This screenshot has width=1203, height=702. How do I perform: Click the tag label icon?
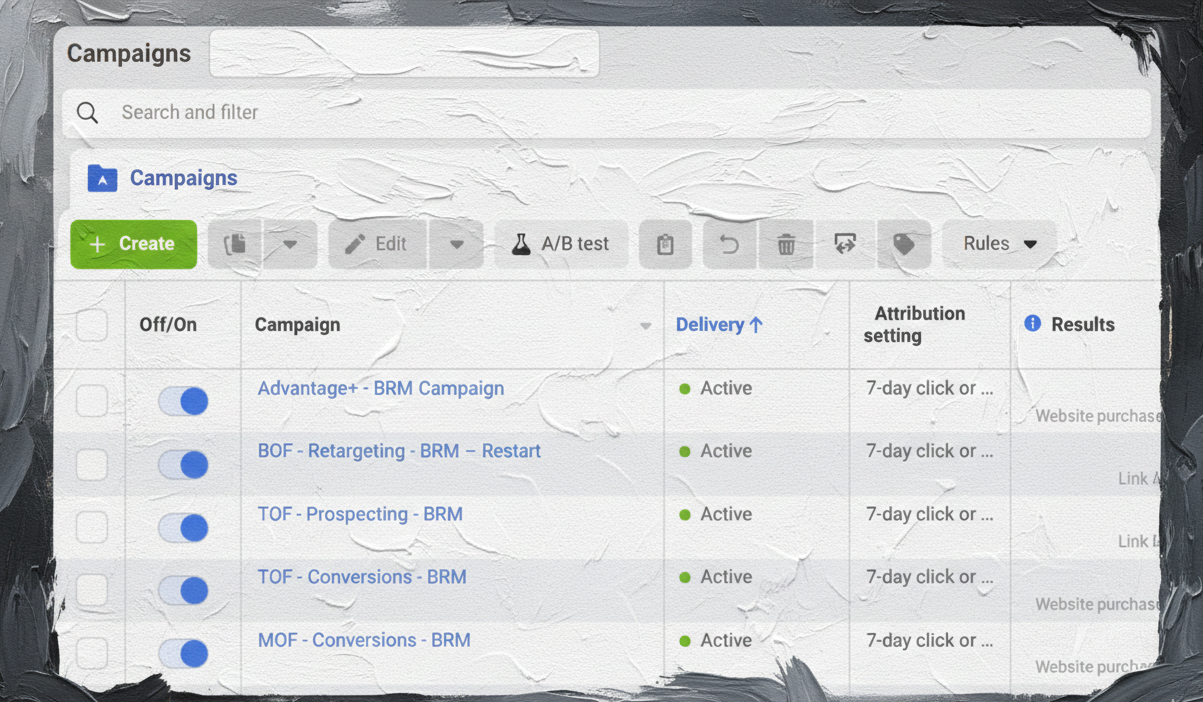pyautogui.click(x=904, y=245)
